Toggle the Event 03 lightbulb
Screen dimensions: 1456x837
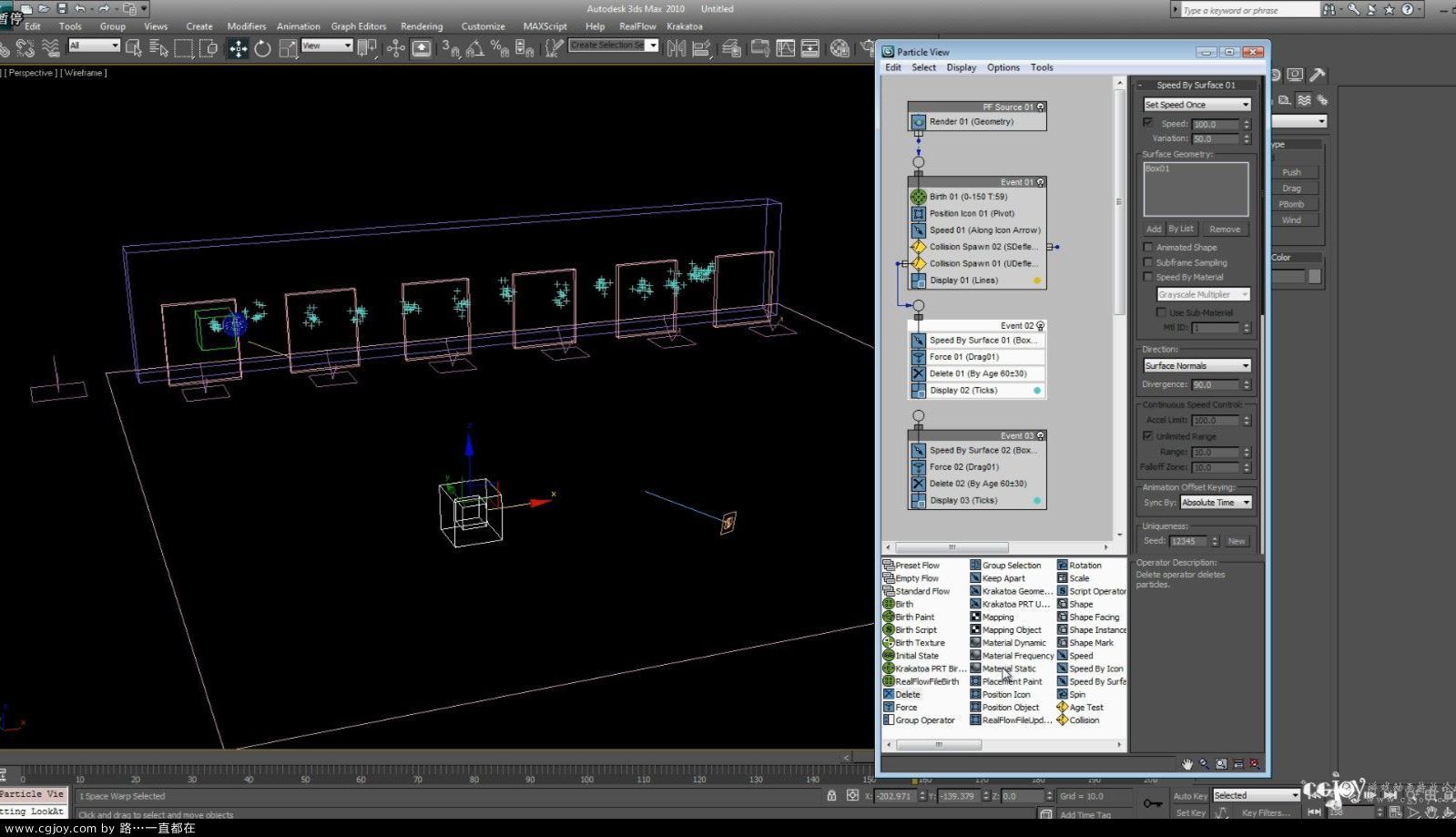pyautogui.click(x=1040, y=435)
